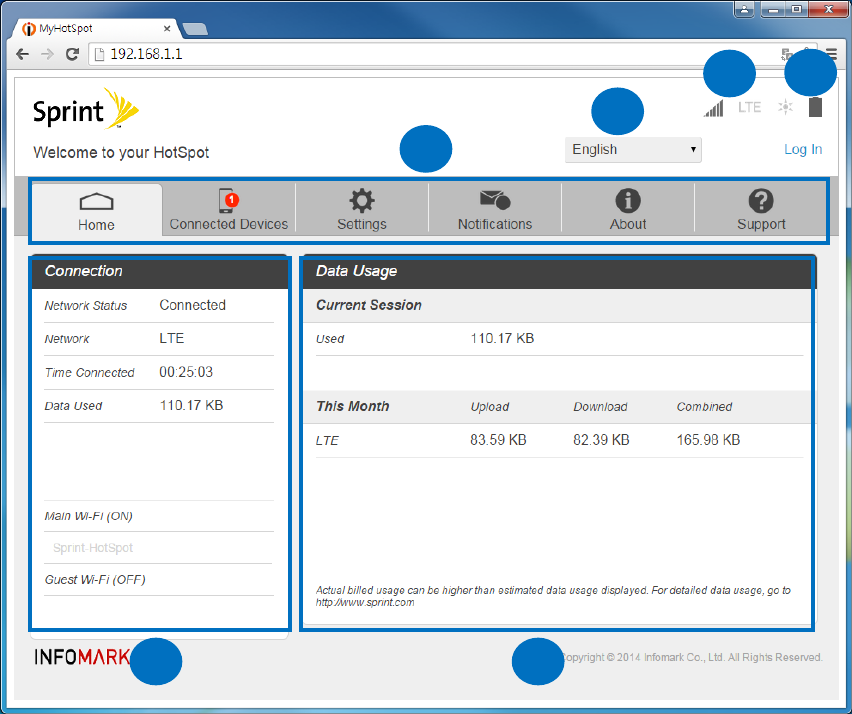Click the Connected network status value

click(192, 305)
